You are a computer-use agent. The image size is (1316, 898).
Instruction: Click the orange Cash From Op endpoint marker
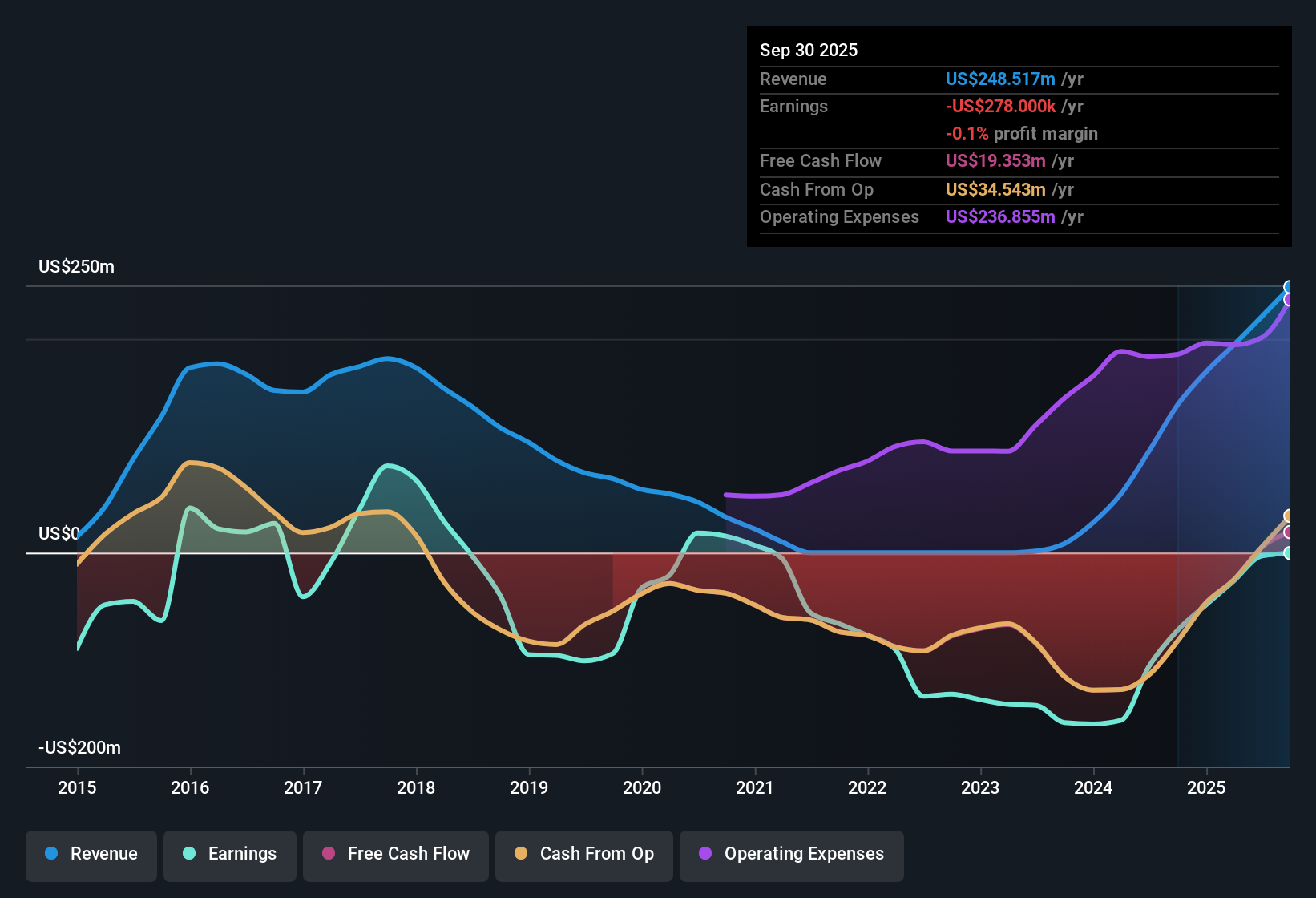pyautogui.click(x=1289, y=516)
